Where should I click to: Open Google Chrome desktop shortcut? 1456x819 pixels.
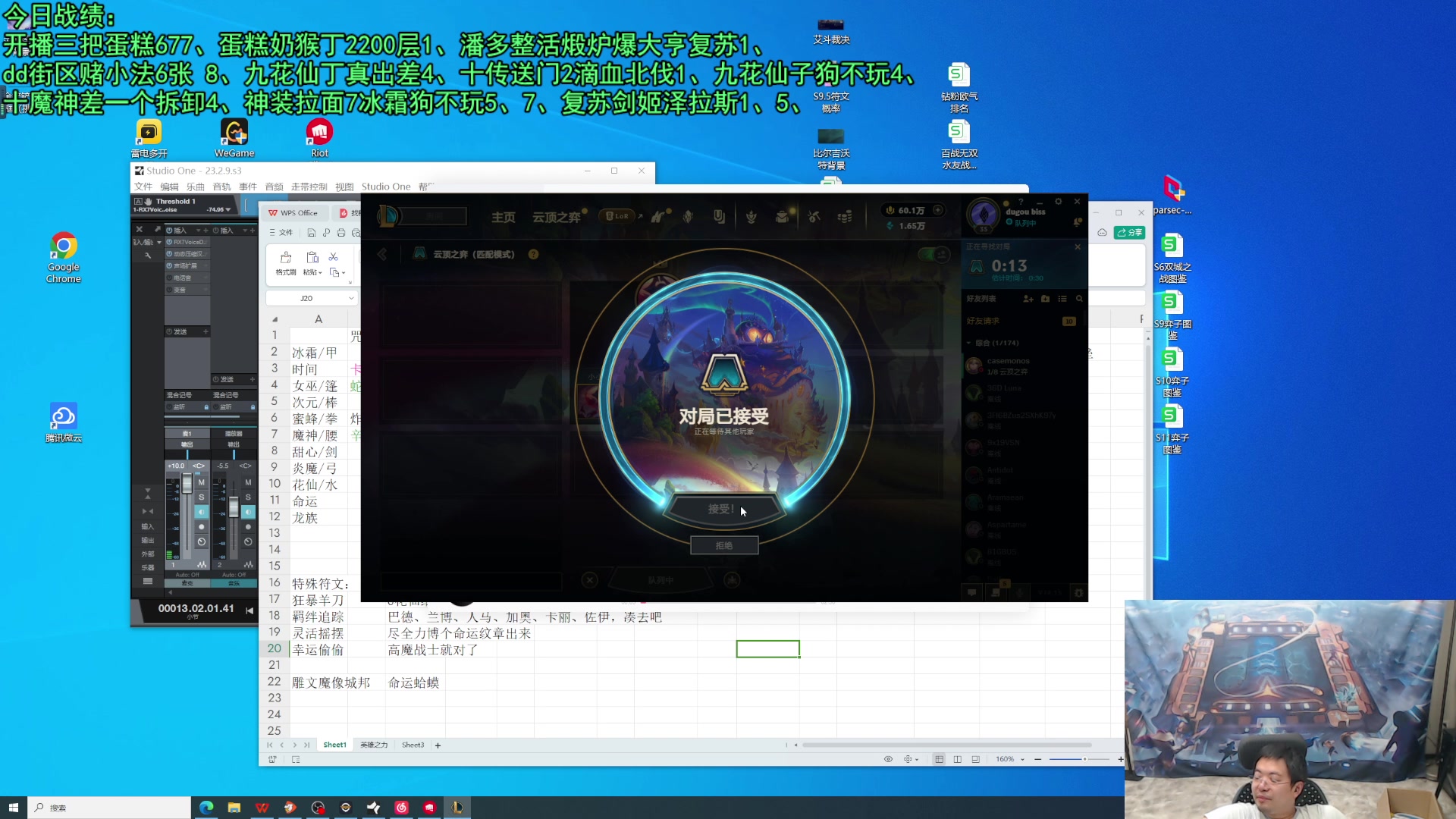click(64, 258)
